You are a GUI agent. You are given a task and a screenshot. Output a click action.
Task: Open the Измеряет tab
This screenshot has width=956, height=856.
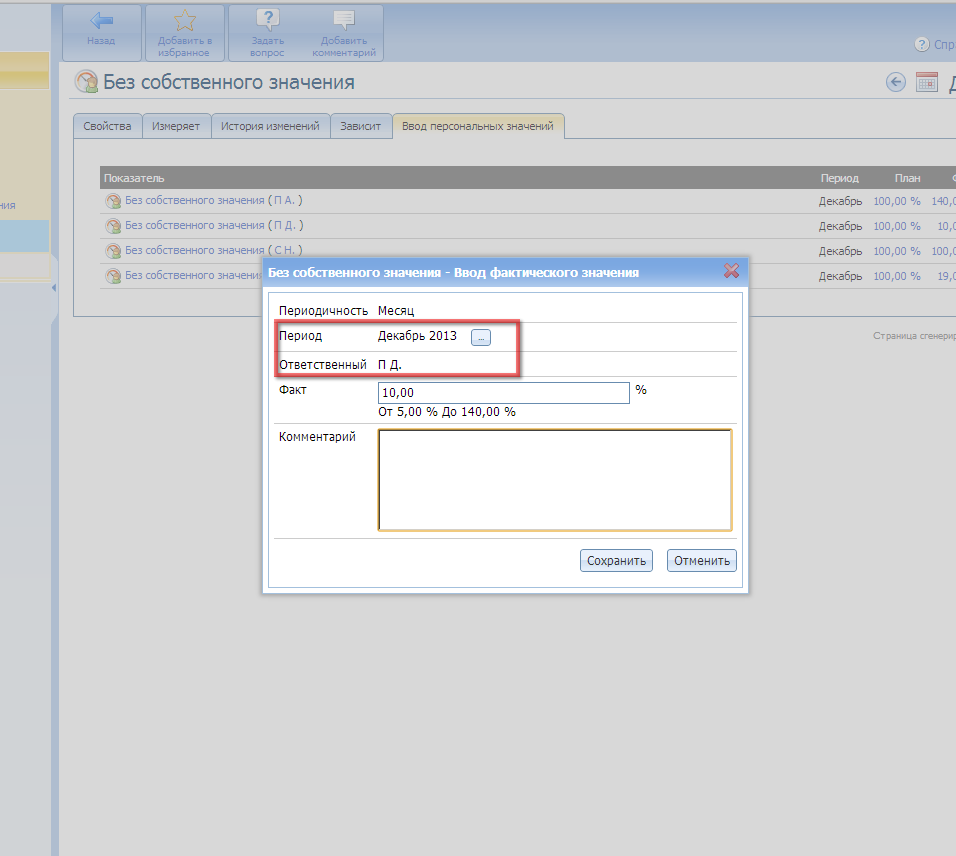(x=176, y=127)
